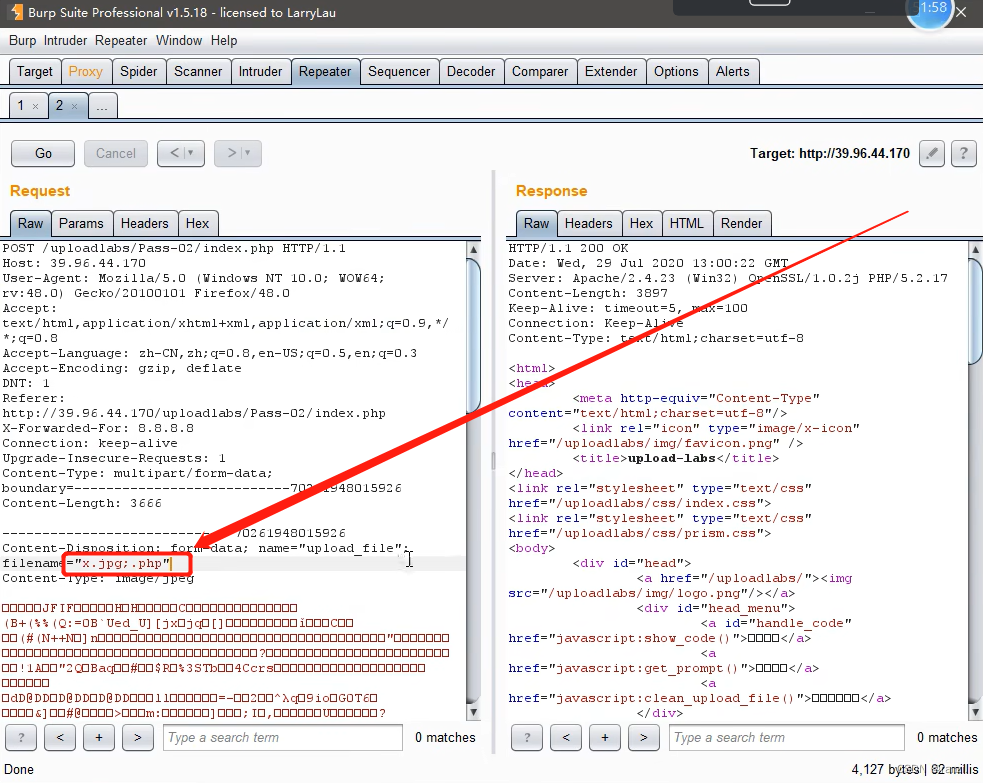Select the request Hex tab
This screenshot has height=783, width=983.
click(x=197, y=224)
